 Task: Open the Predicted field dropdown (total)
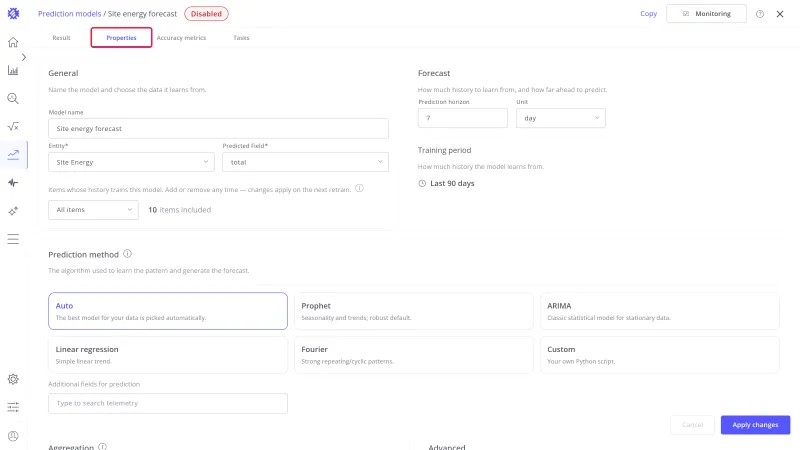tap(305, 162)
